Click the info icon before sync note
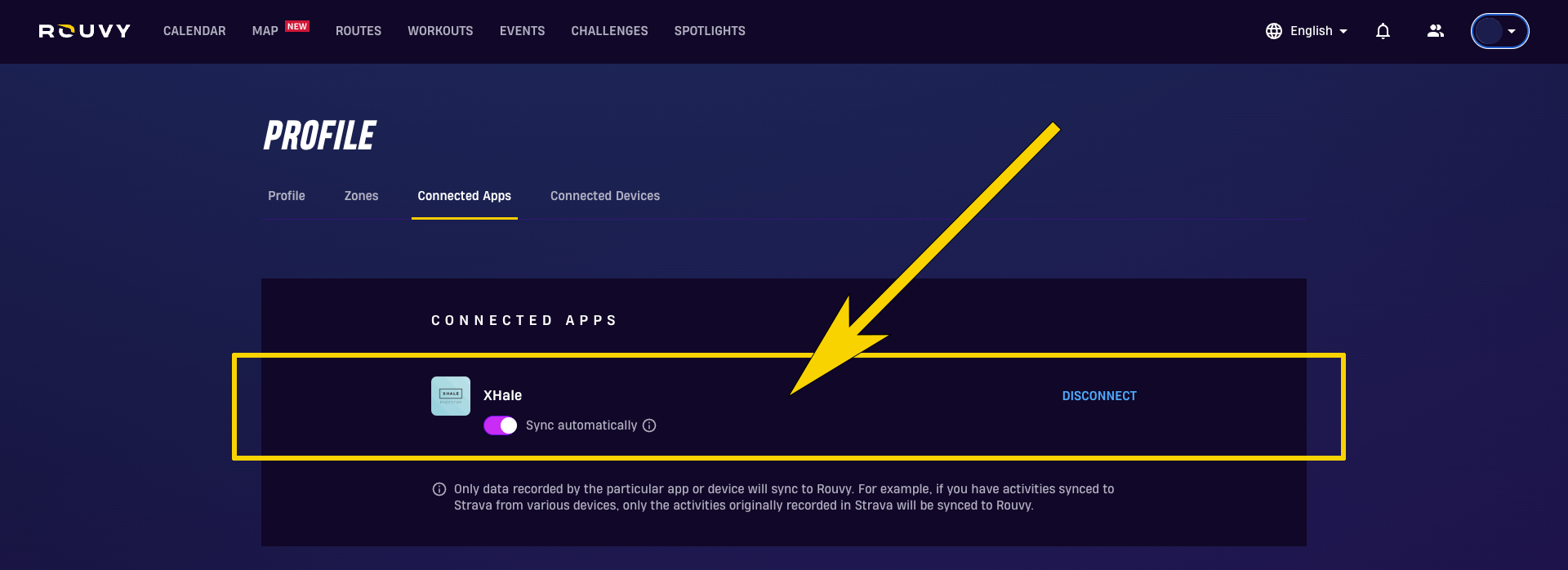 [439, 489]
